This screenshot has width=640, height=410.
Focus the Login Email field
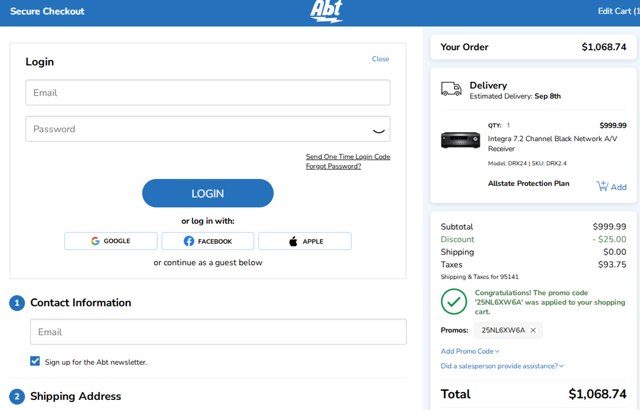[x=208, y=93]
